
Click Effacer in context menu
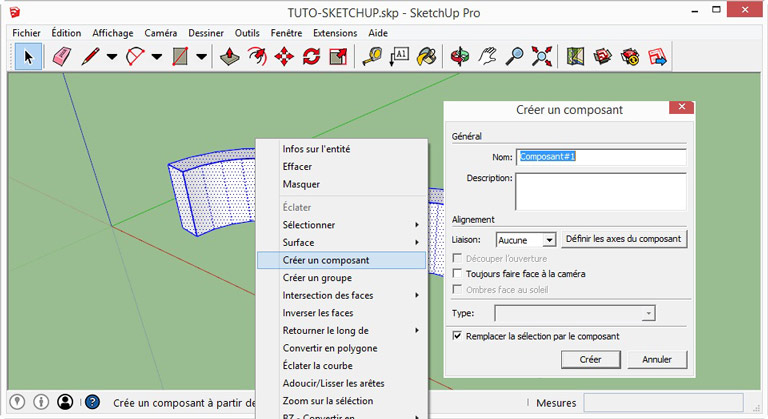click(342, 167)
